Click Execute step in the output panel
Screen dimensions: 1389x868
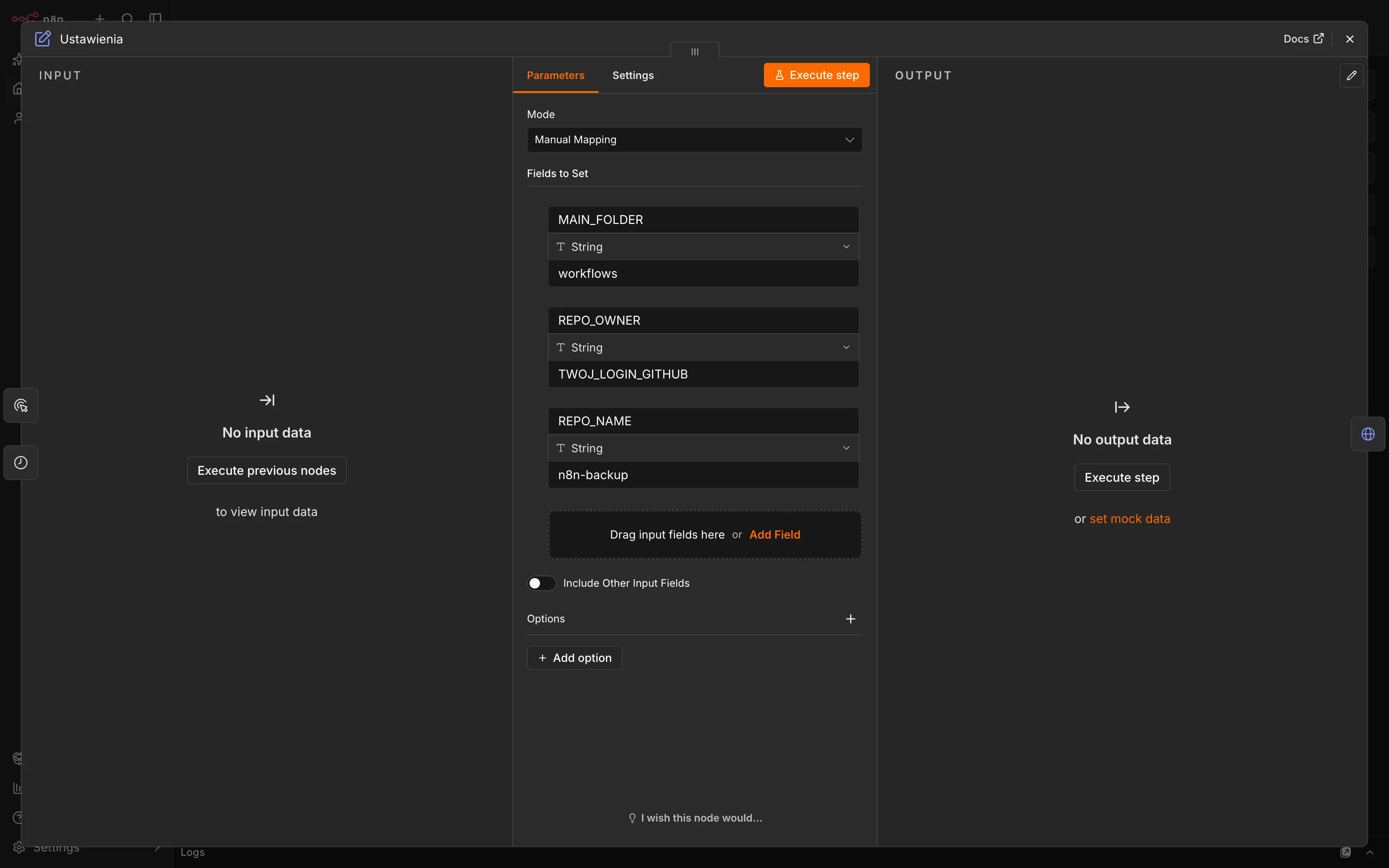[x=1122, y=477]
